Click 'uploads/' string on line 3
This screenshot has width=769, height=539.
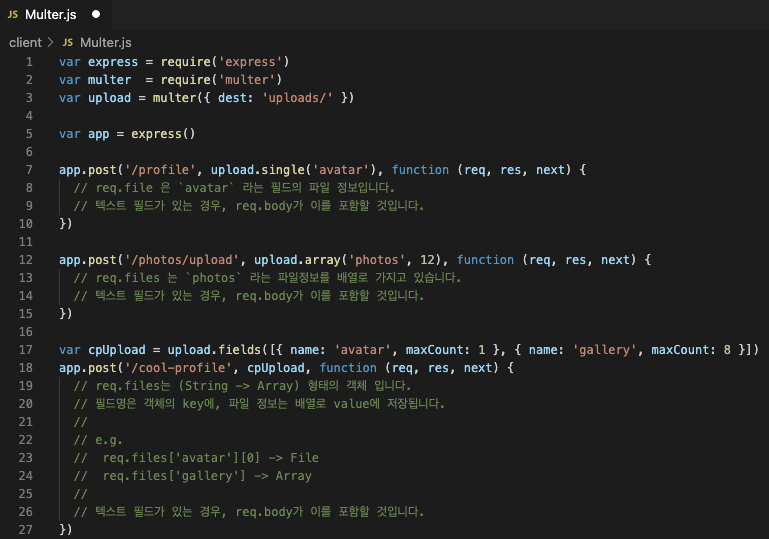[x=297, y=98]
